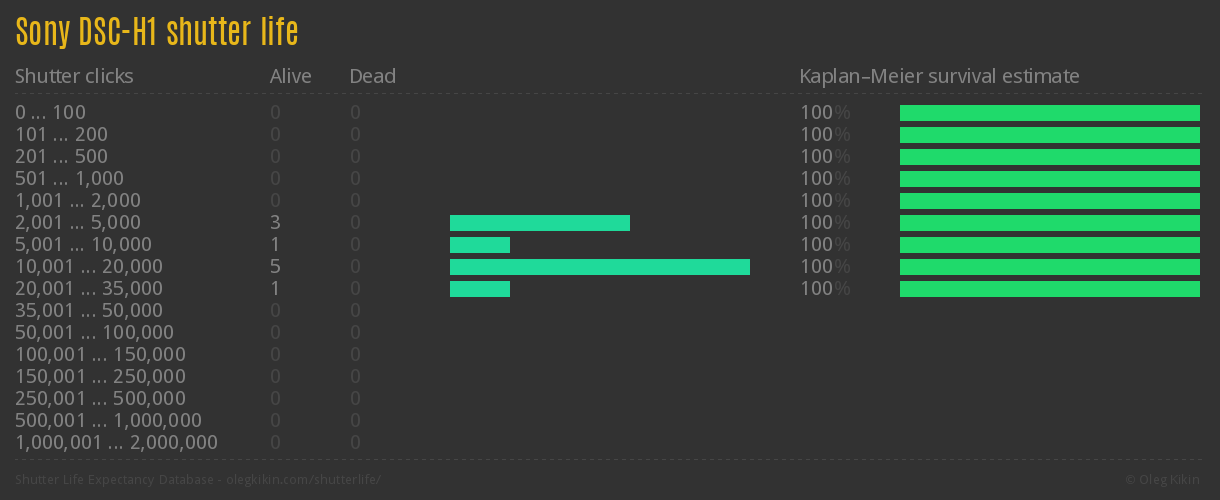The width and height of the screenshot is (1220, 500).
Task: Click the 'Kaplan–Meier survival estimate' heading
Action: click(939, 76)
